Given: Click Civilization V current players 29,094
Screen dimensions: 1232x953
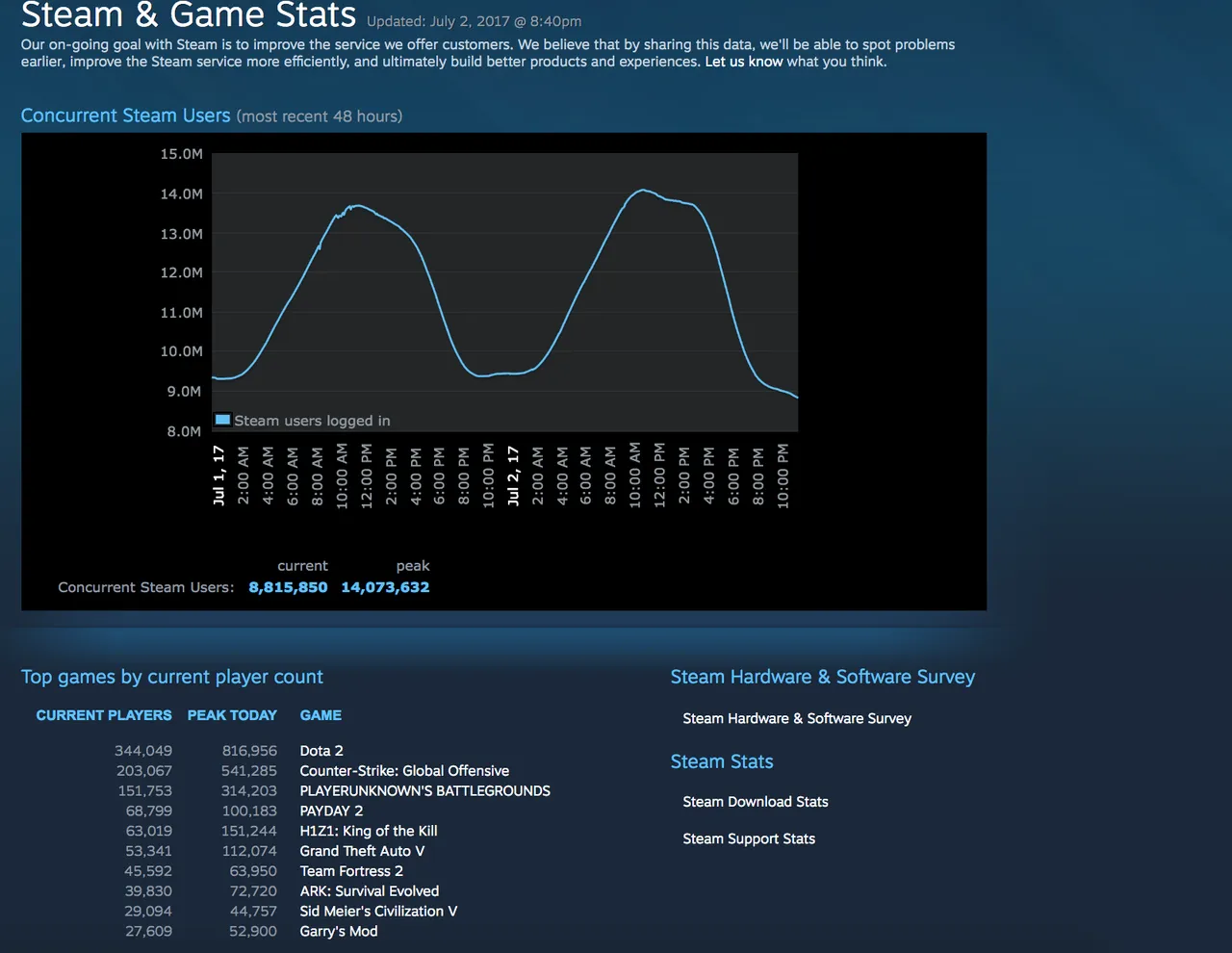Looking at the screenshot, I should click(x=148, y=912).
